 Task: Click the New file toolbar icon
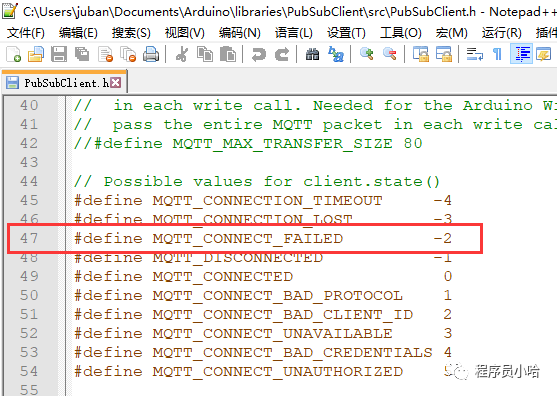[x=13, y=54]
